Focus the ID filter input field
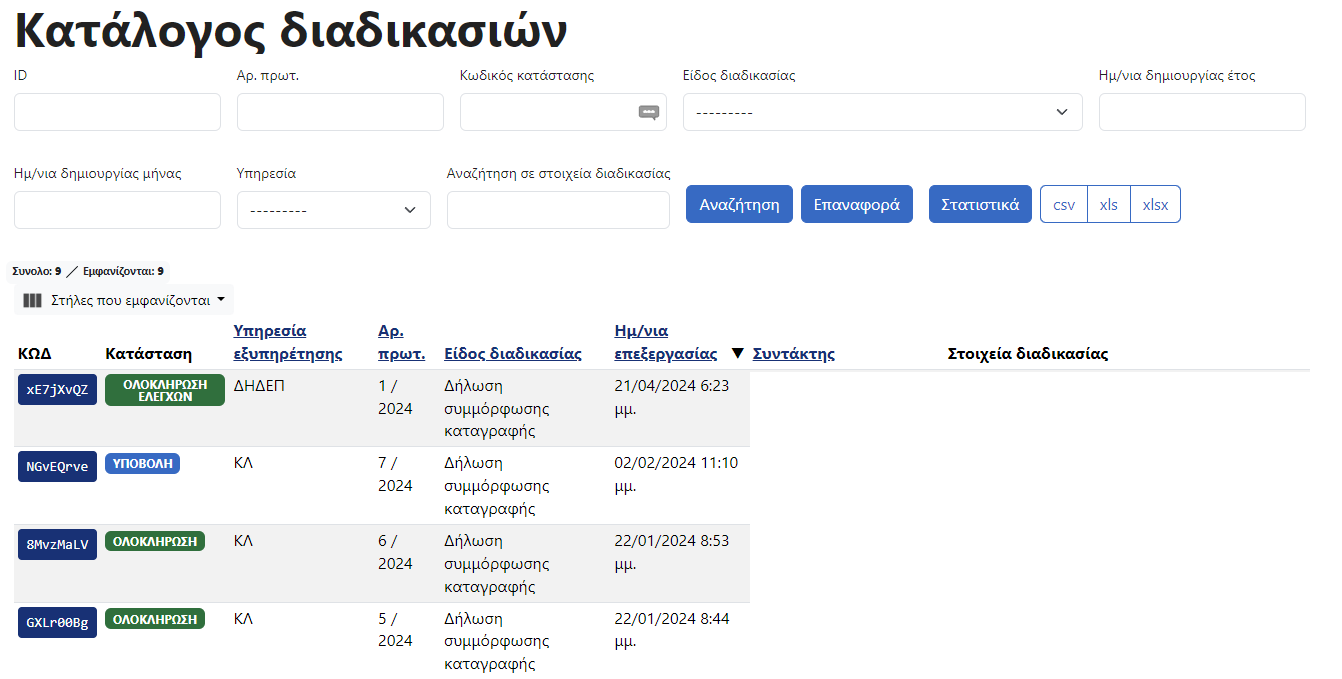Image resolution: width=1342 pixels, height=679 pixels. (117, 112)
